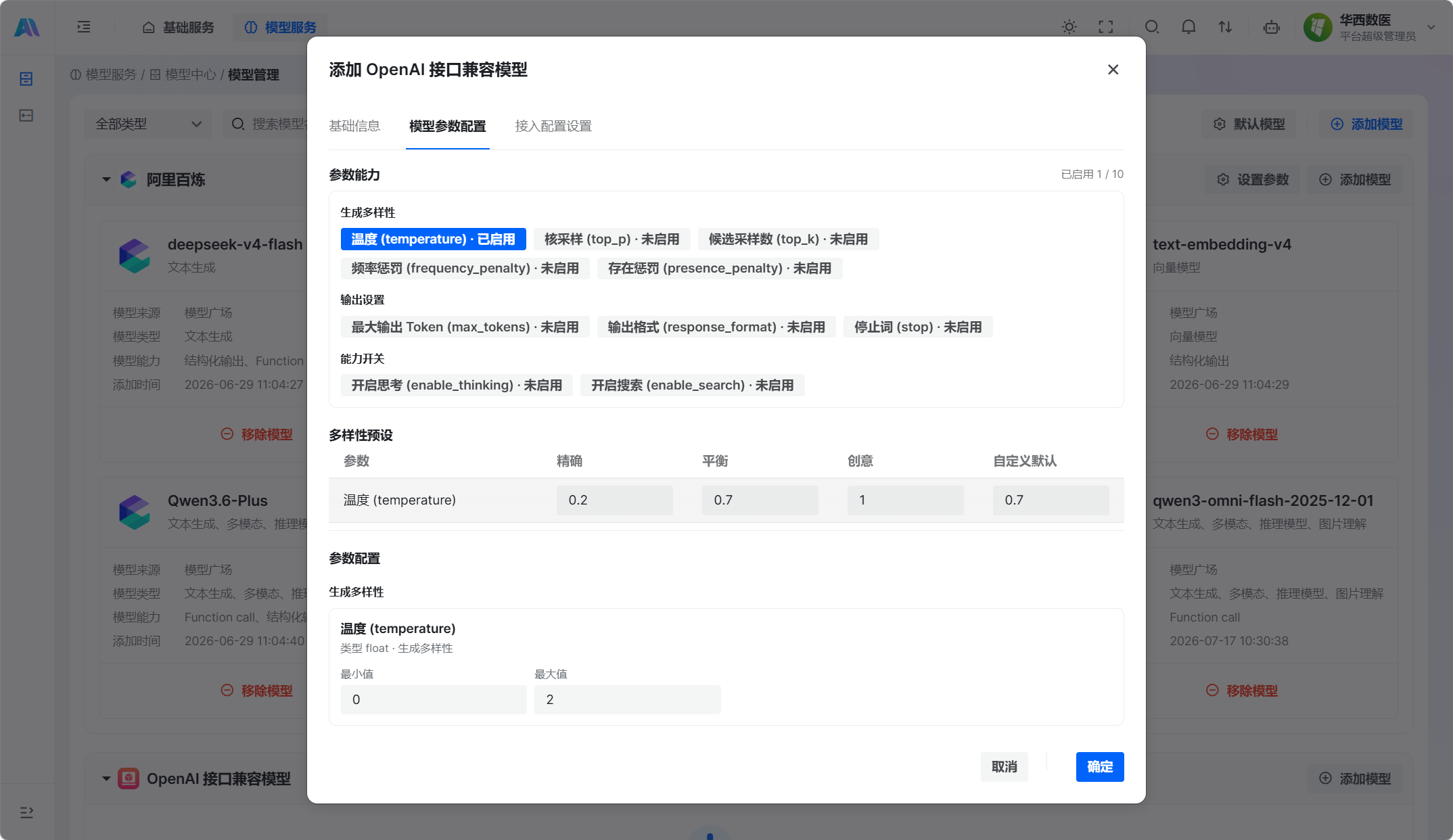Collapse the OpenAI 接口兼容模型 group arrow
Viewport: 1453px width, 840px height.
[106, 778]
